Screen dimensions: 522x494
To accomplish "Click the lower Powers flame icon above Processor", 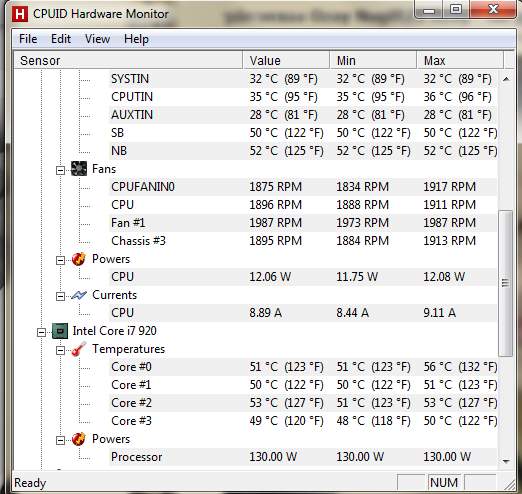I will [x=79, y=439].
